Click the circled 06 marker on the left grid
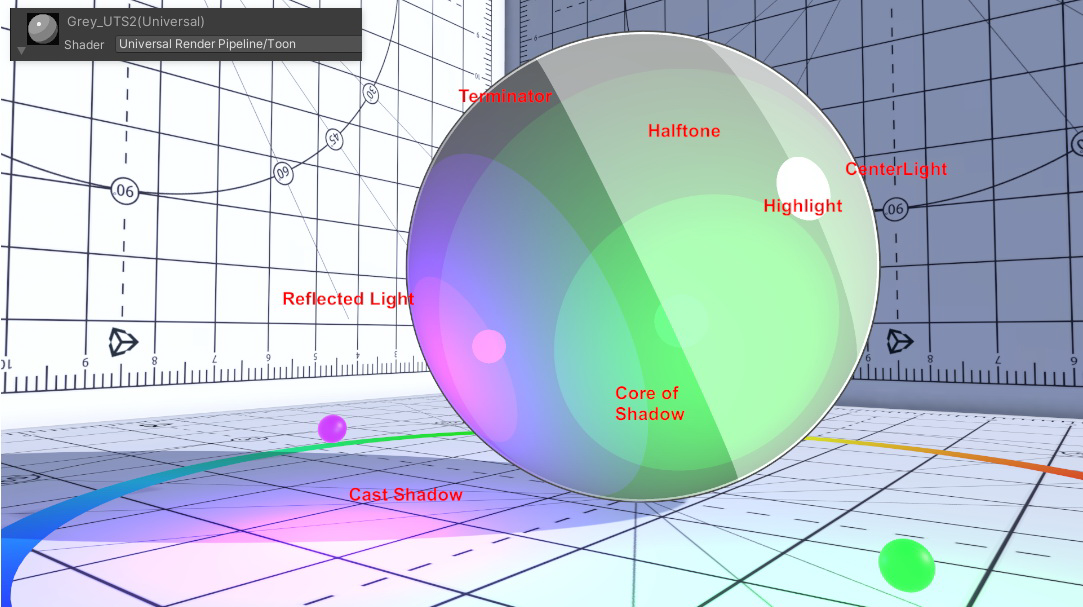 (x=124, y=193)
